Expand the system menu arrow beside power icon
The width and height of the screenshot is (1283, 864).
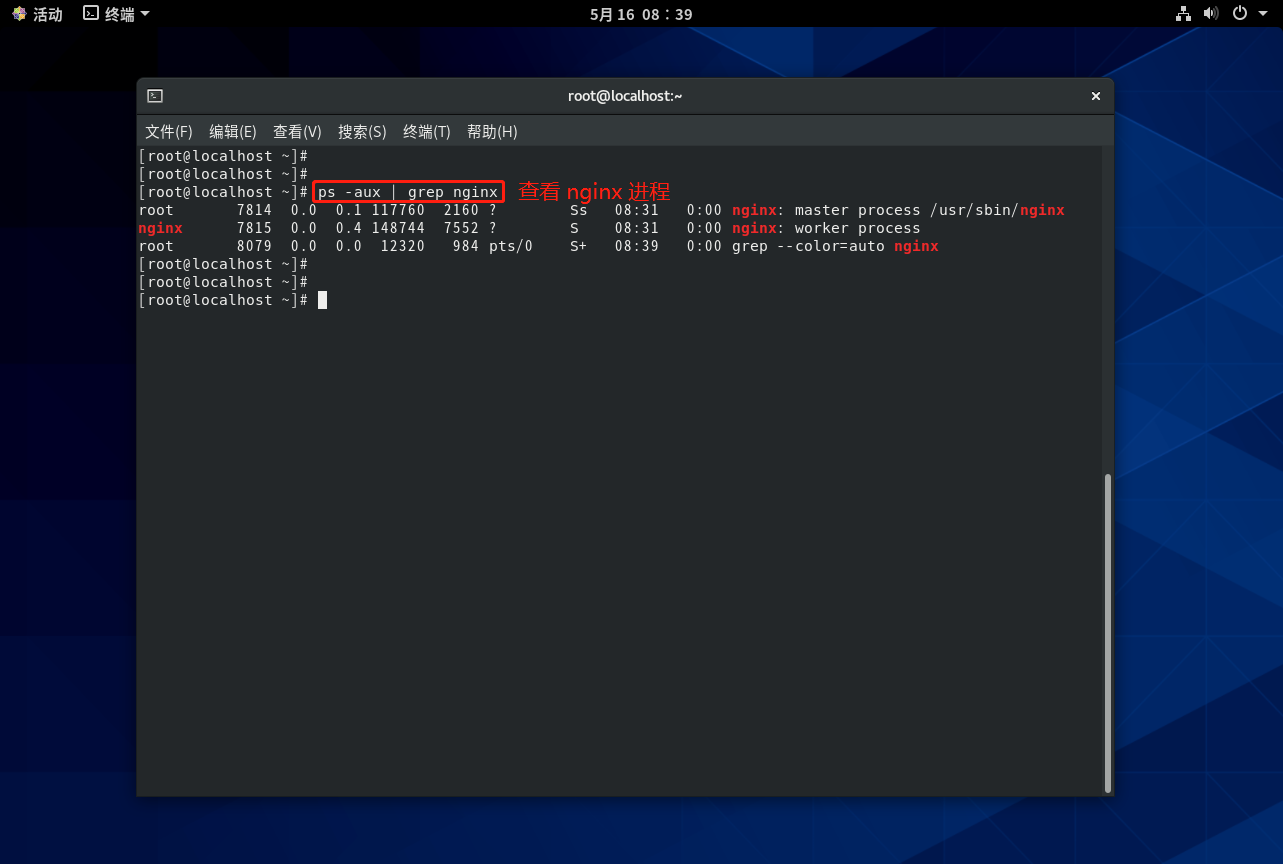(1263, 14)
